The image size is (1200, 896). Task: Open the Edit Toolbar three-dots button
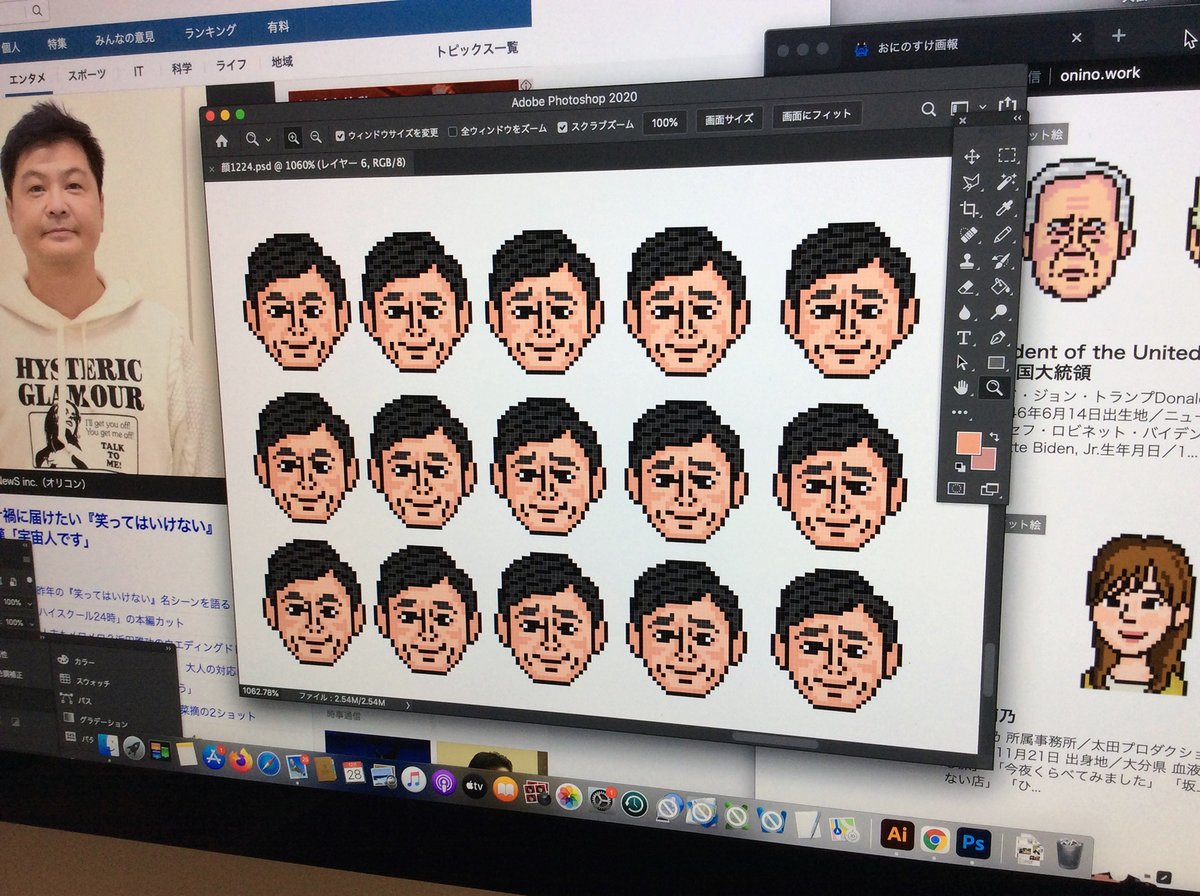(960, 412)
